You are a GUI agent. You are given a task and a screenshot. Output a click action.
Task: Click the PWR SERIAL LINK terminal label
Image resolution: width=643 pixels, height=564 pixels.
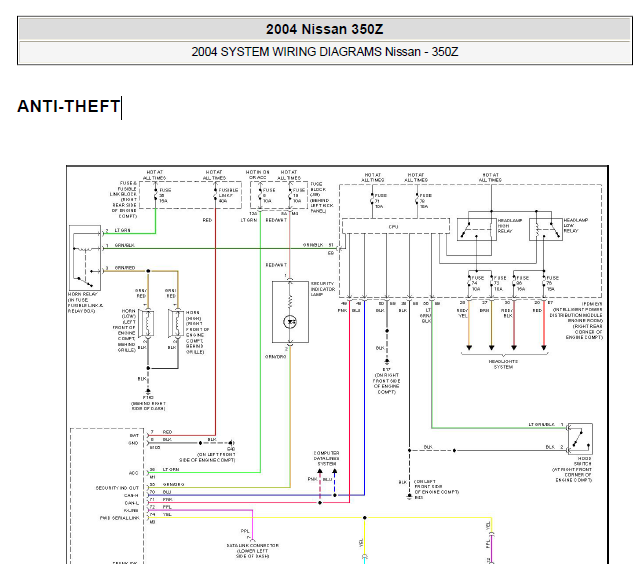[x=119, y=518]
